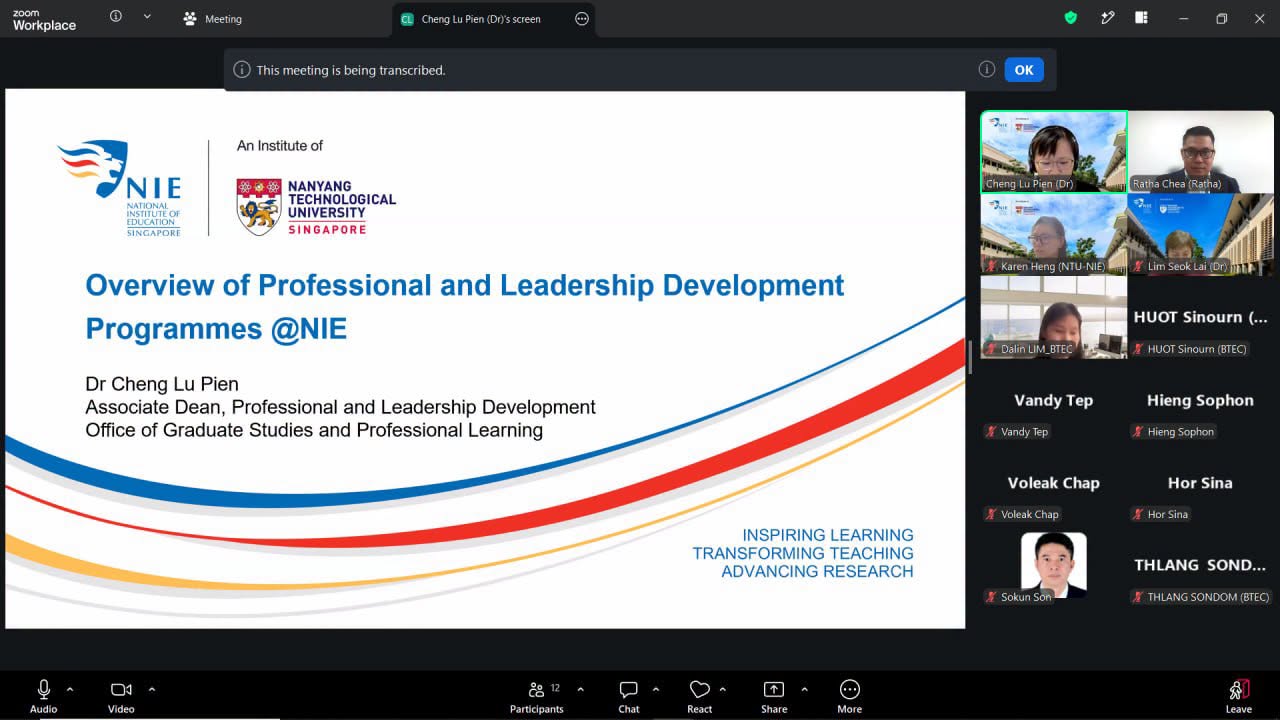Click the Zoom Workplace logo
The width and height of the screenshot is (1280, 720).
(44, 19)
